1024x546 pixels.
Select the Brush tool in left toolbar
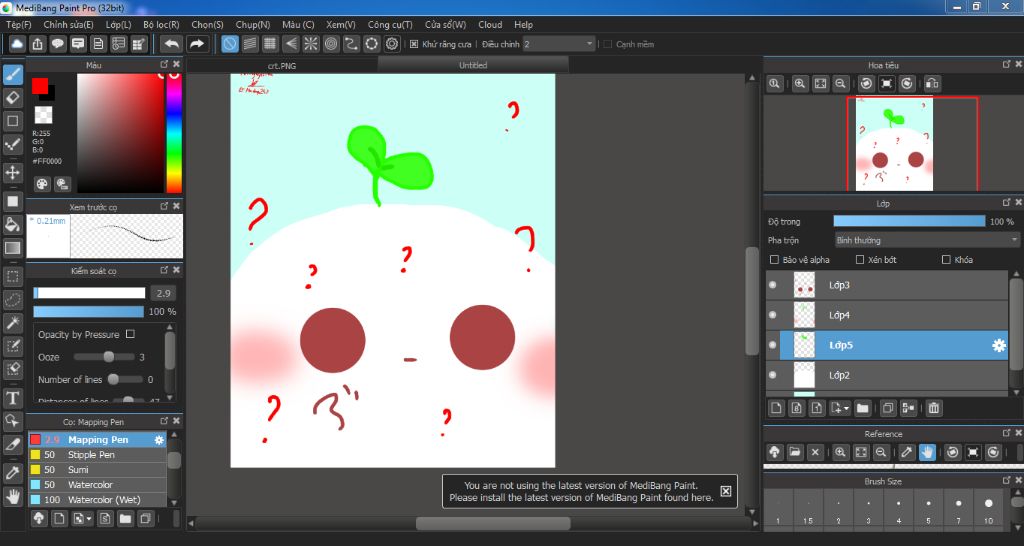coord(12,74)
